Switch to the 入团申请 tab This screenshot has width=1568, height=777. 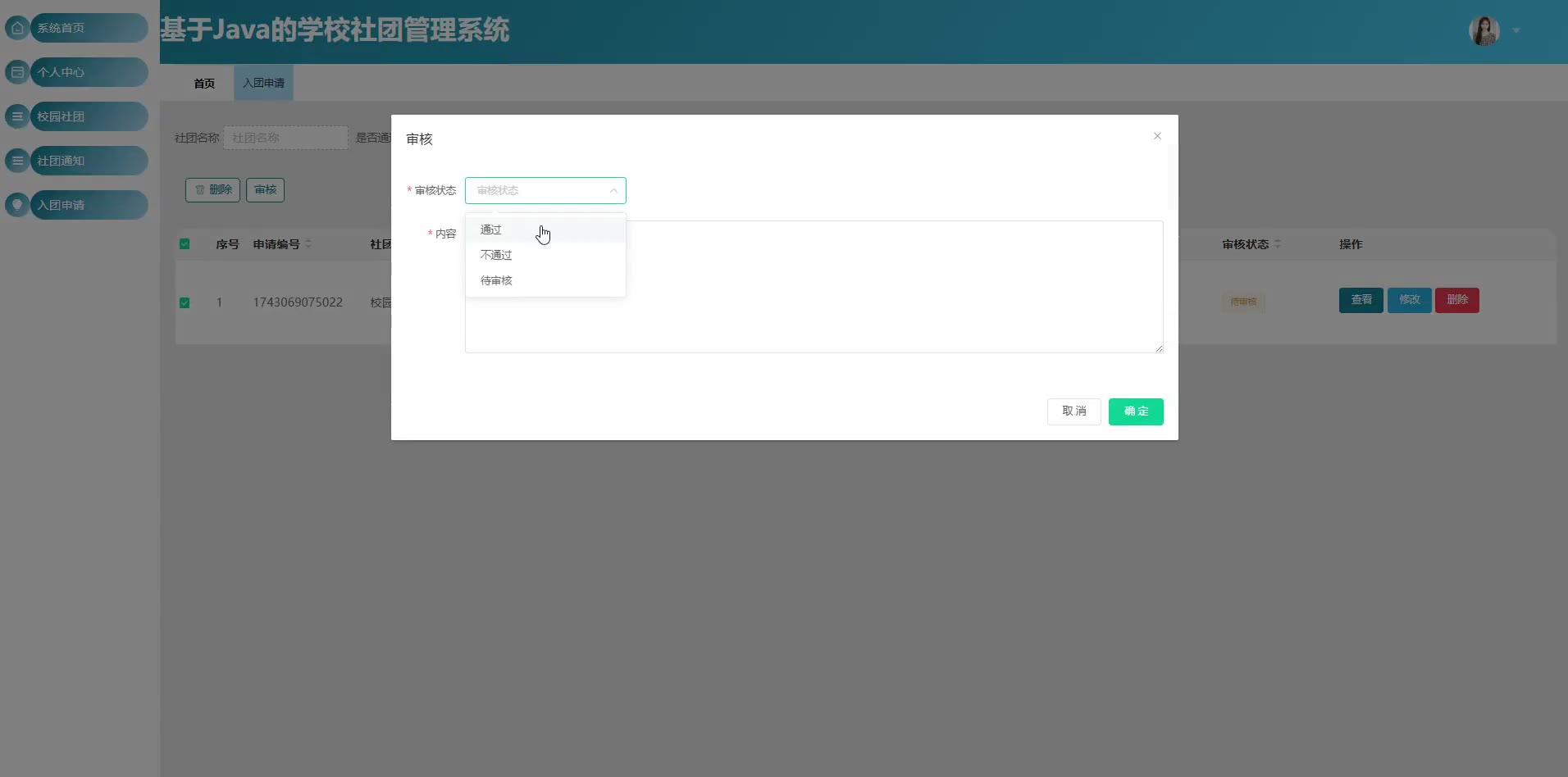pos(263,84)
